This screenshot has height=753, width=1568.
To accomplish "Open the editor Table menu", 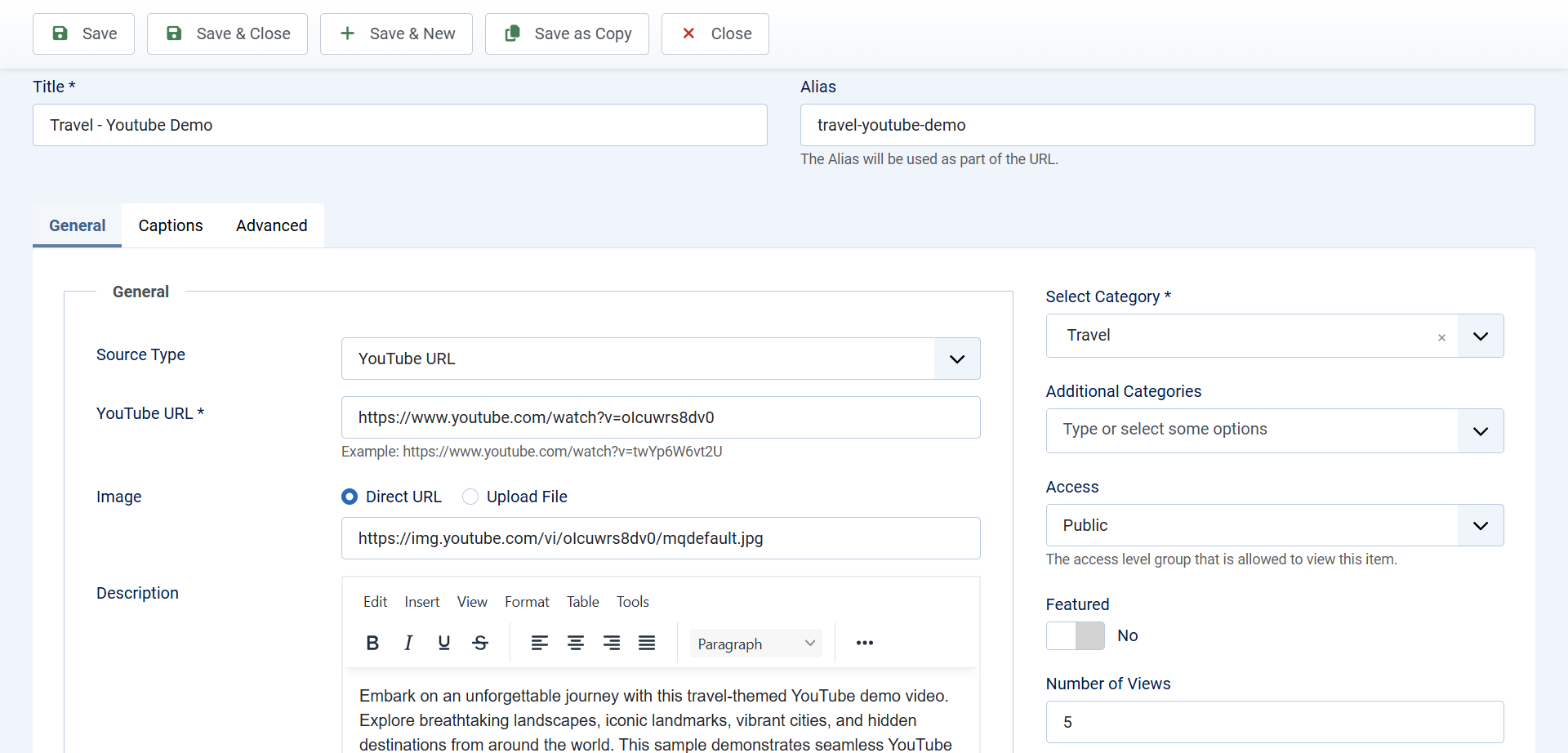I will pyautogui.click(x=583, y=602).
